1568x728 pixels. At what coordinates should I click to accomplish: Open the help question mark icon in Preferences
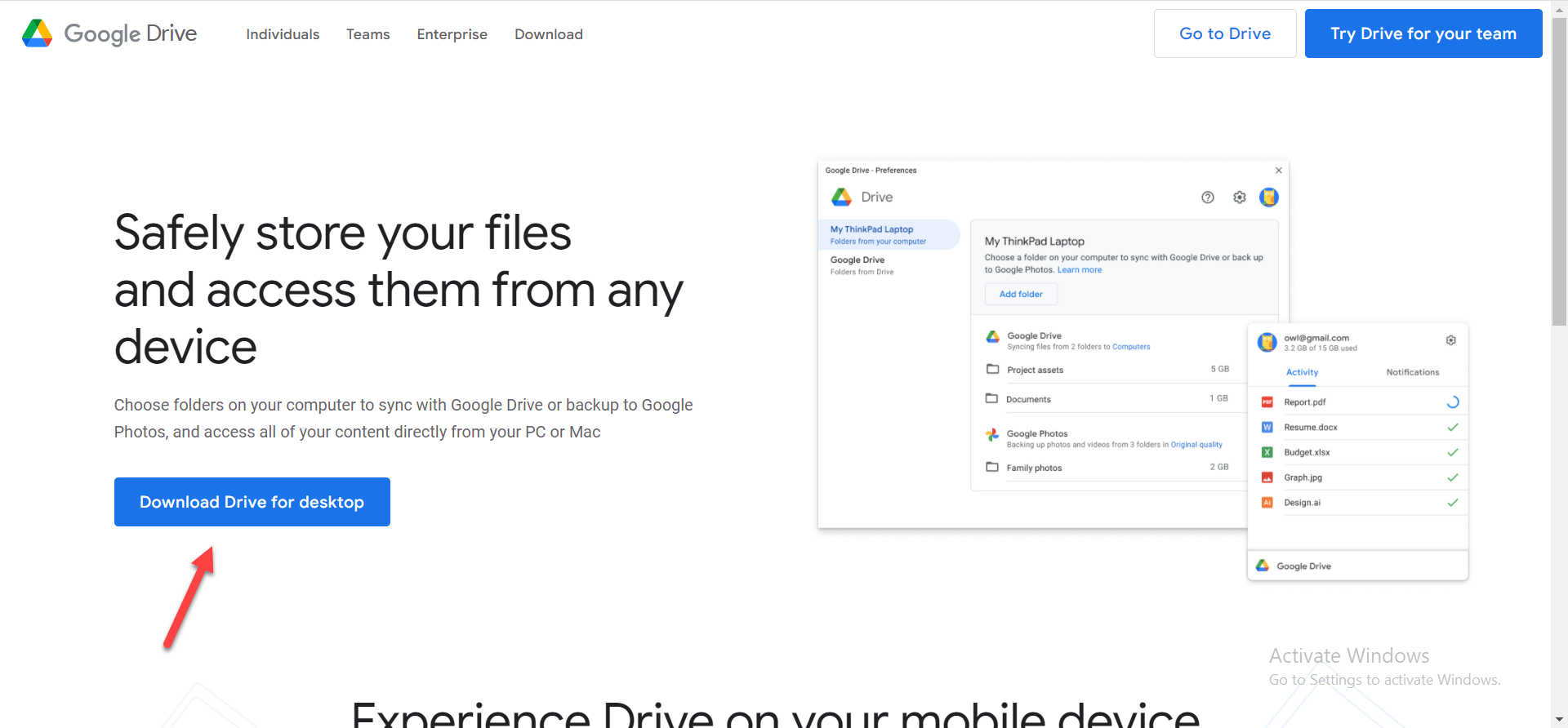tap(1207, 198)
